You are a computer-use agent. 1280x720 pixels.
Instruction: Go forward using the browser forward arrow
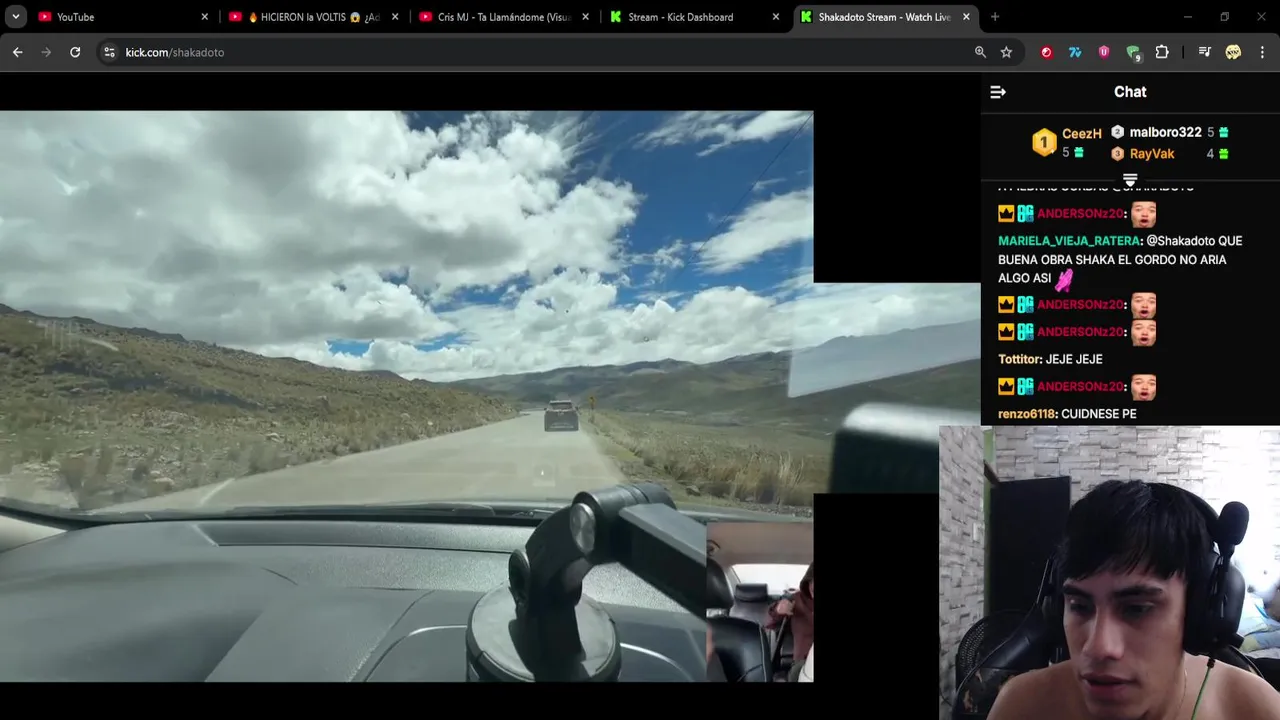pyautogui.click(x=46, y=52)
